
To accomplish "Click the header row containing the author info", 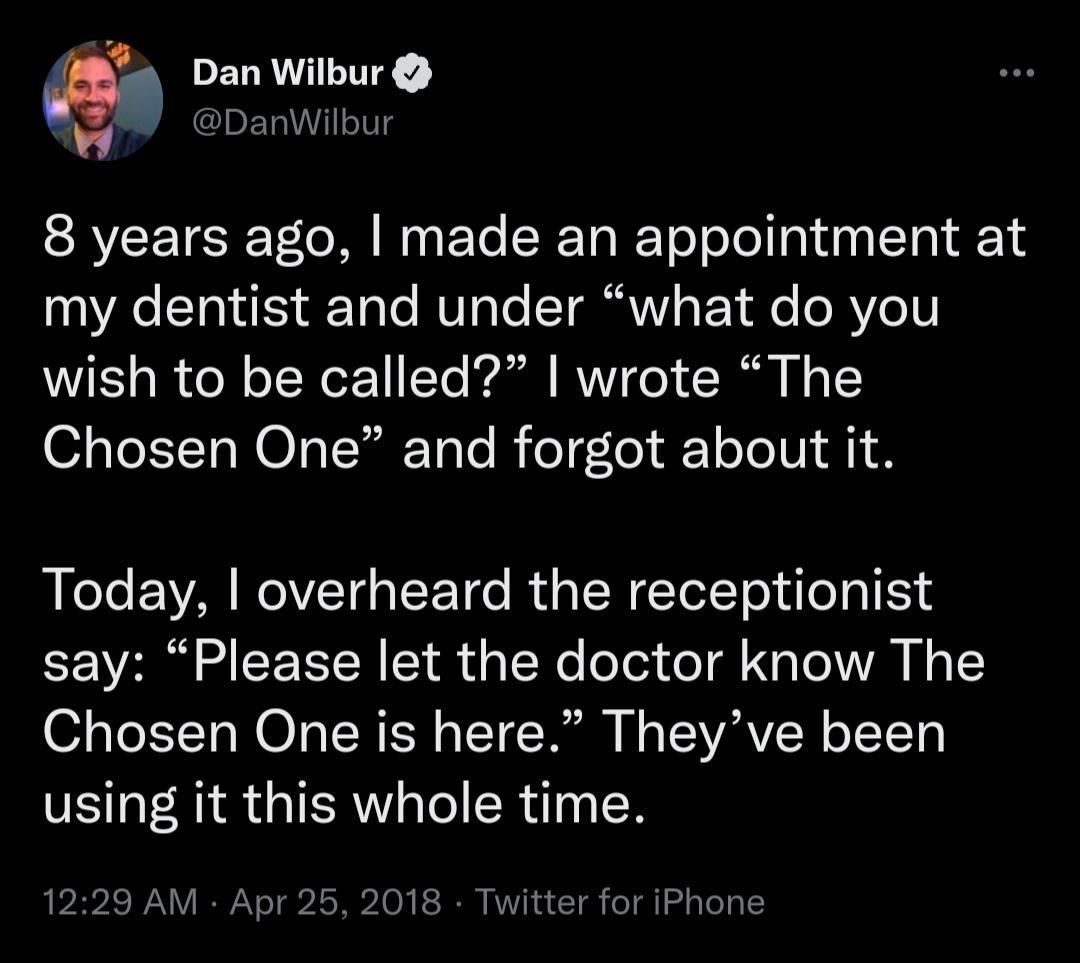I will click(x=400, y=95).
